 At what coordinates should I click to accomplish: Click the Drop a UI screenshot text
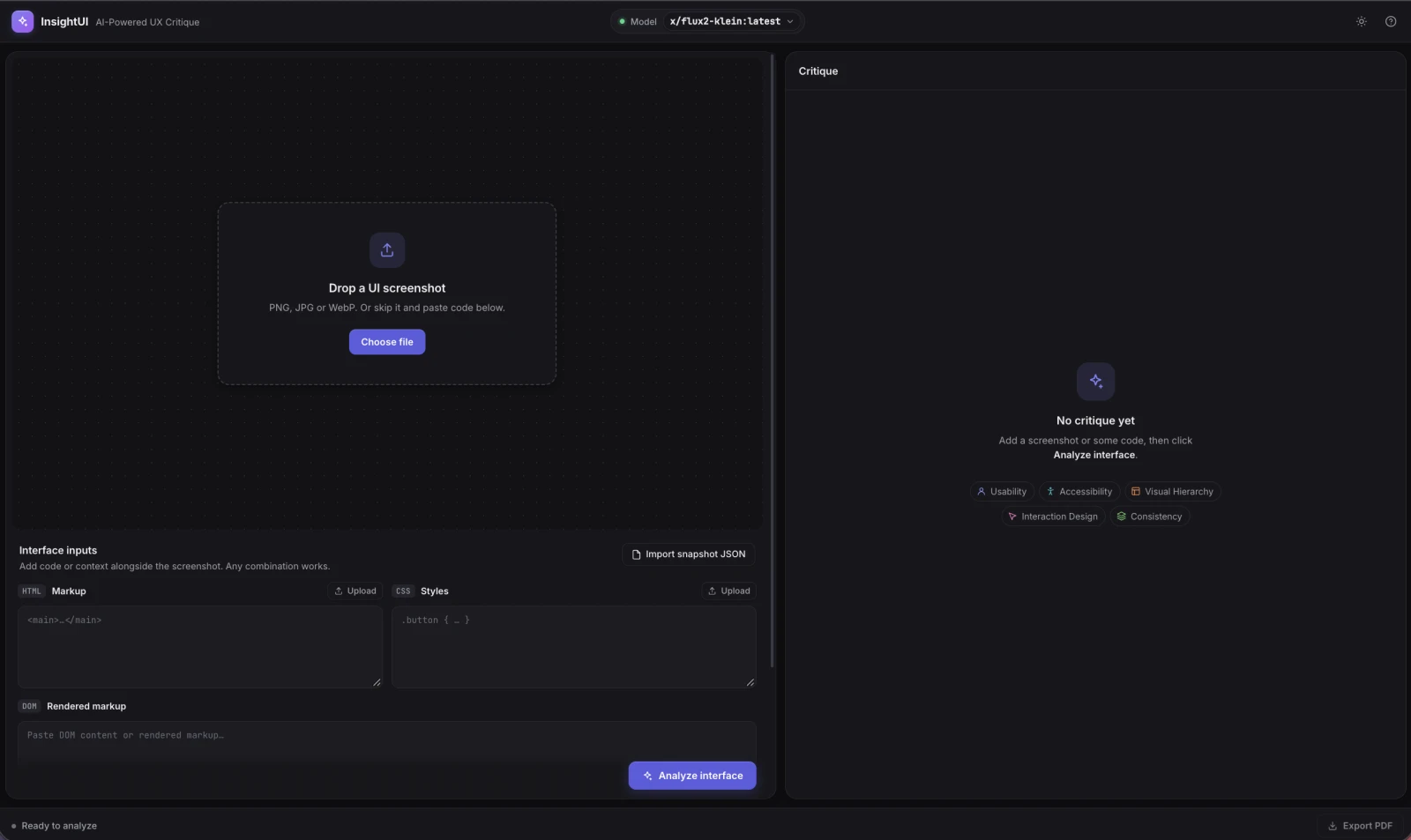[387, 288]
